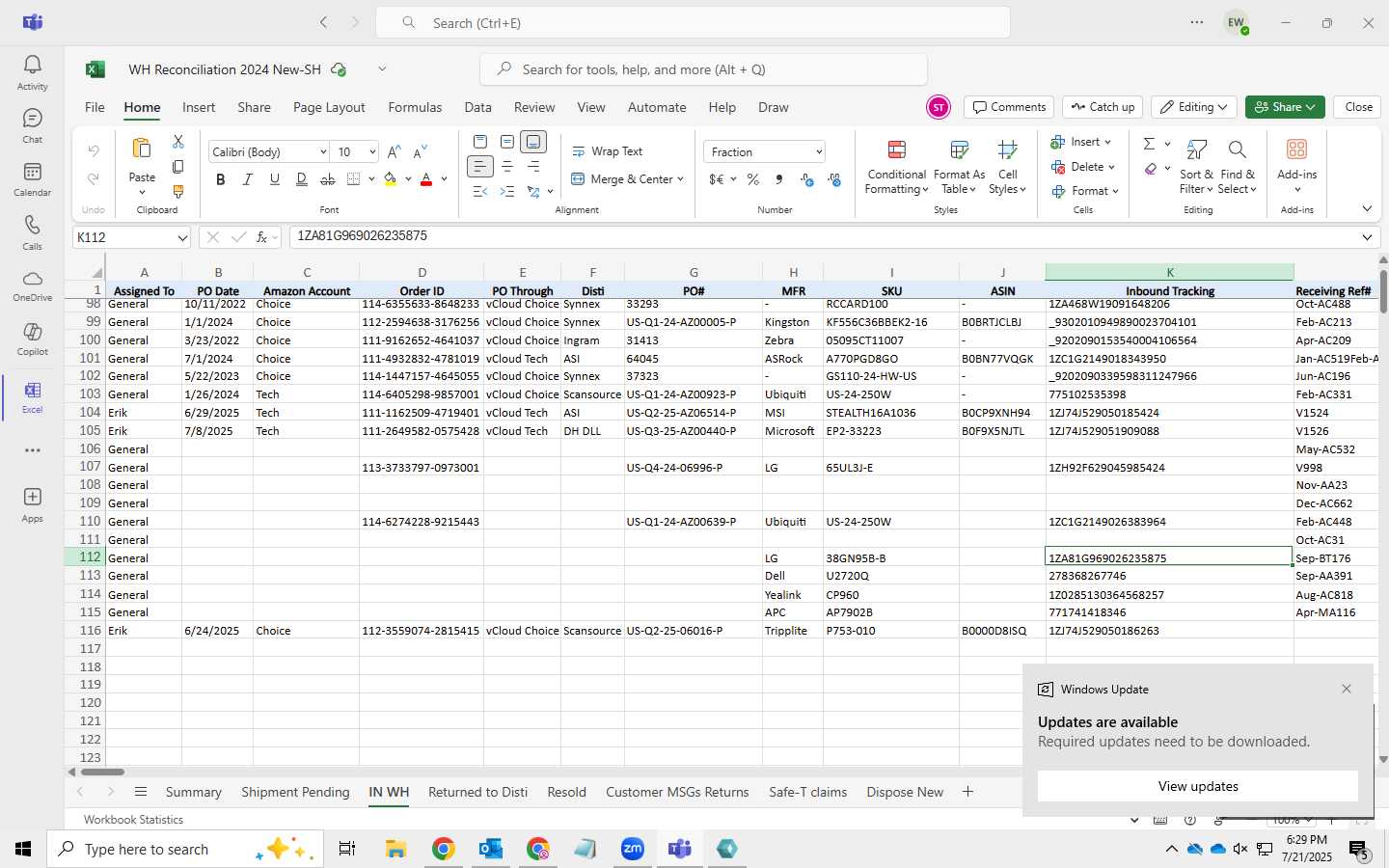Click the Catch up button
The width and height of the screenshot is (1389, 868).
point(1103,107)
